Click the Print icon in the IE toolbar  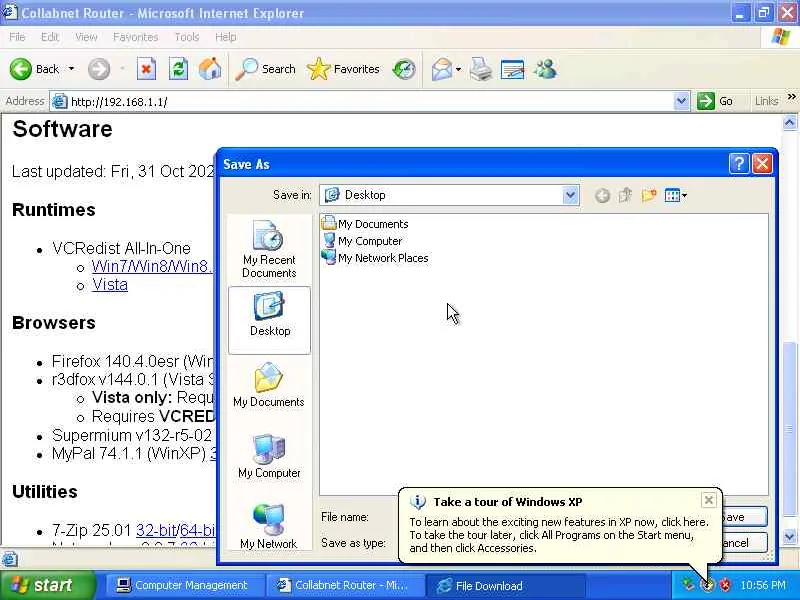[481, 69]
